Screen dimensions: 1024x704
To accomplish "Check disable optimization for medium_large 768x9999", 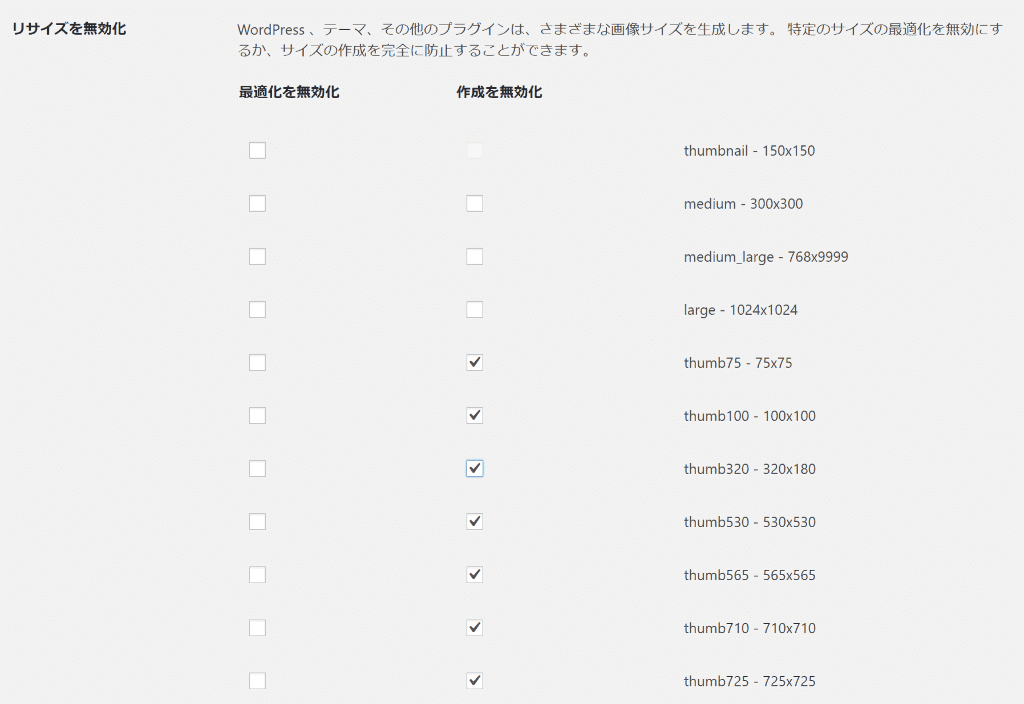I will tap(257, 257).
